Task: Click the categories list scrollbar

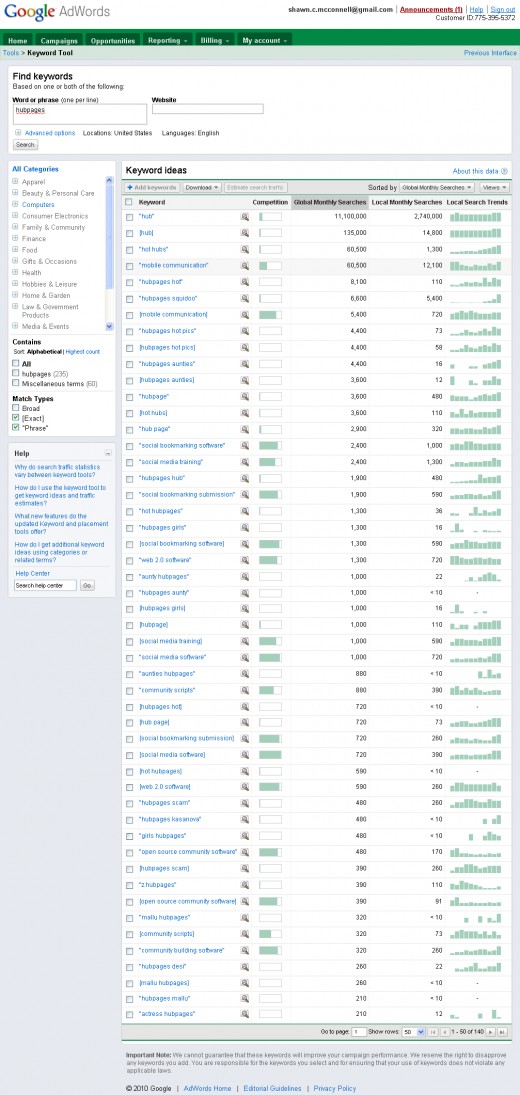Action: point(109,253)
